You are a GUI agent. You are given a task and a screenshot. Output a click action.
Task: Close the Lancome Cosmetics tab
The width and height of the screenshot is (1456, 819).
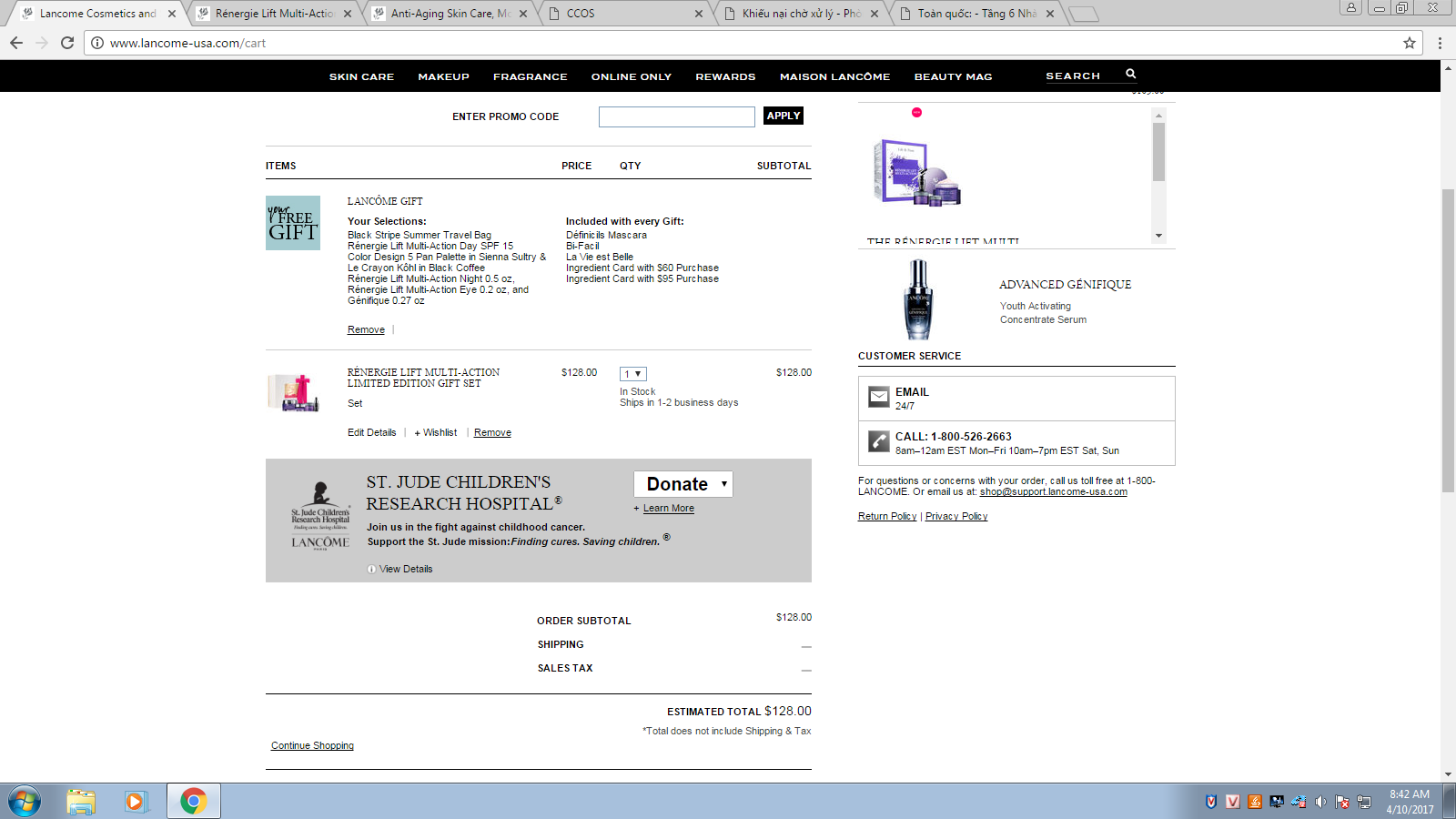coord(172,14)
